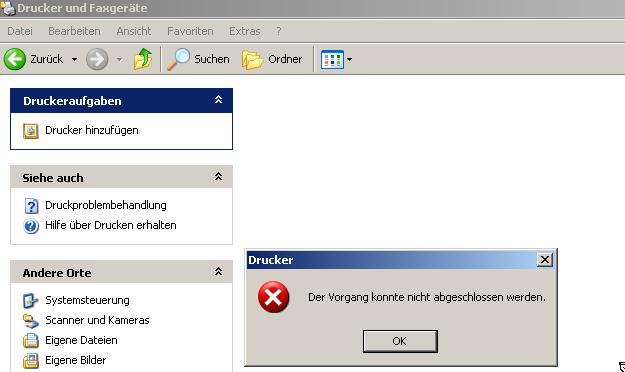Click the green Zurück back arrow icon

[15, 59]
